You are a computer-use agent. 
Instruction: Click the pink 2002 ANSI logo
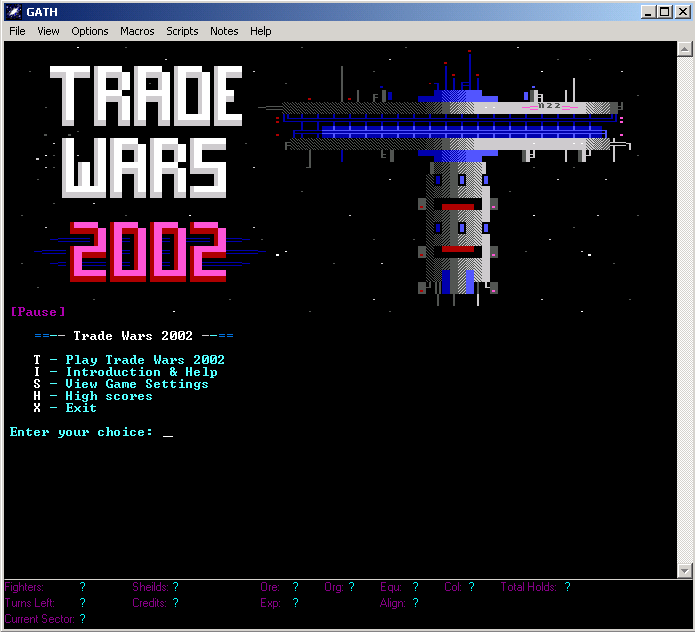click(x=148, y=251)
